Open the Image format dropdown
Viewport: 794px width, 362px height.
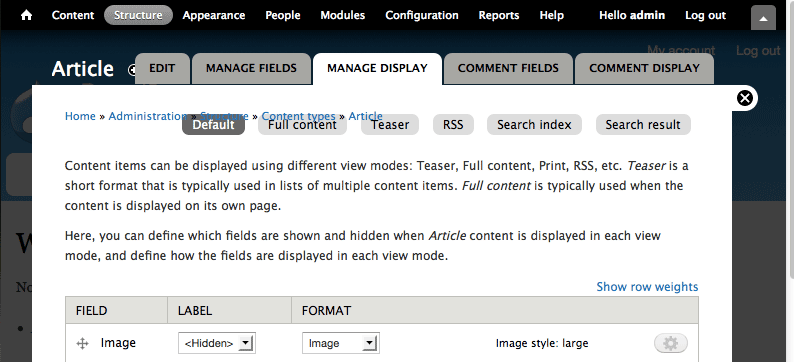tap(341, 343)
